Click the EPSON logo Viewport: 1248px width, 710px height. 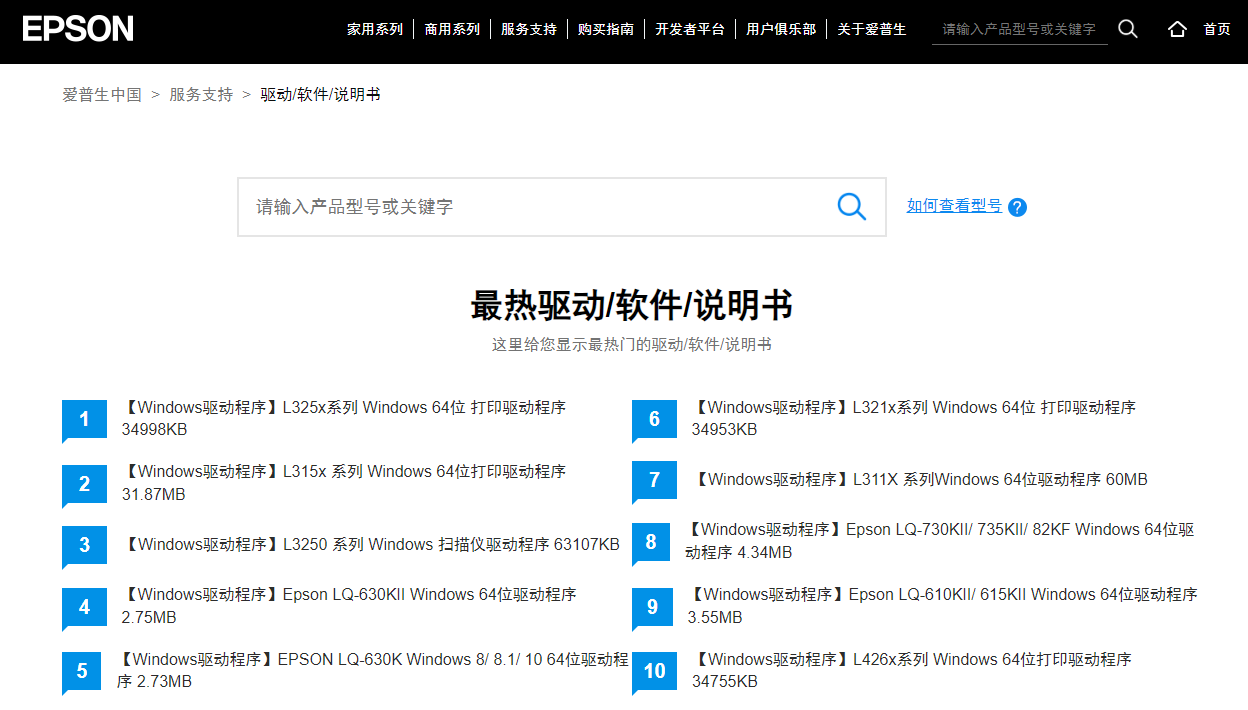pyautogui.click(x=77, y=28)
